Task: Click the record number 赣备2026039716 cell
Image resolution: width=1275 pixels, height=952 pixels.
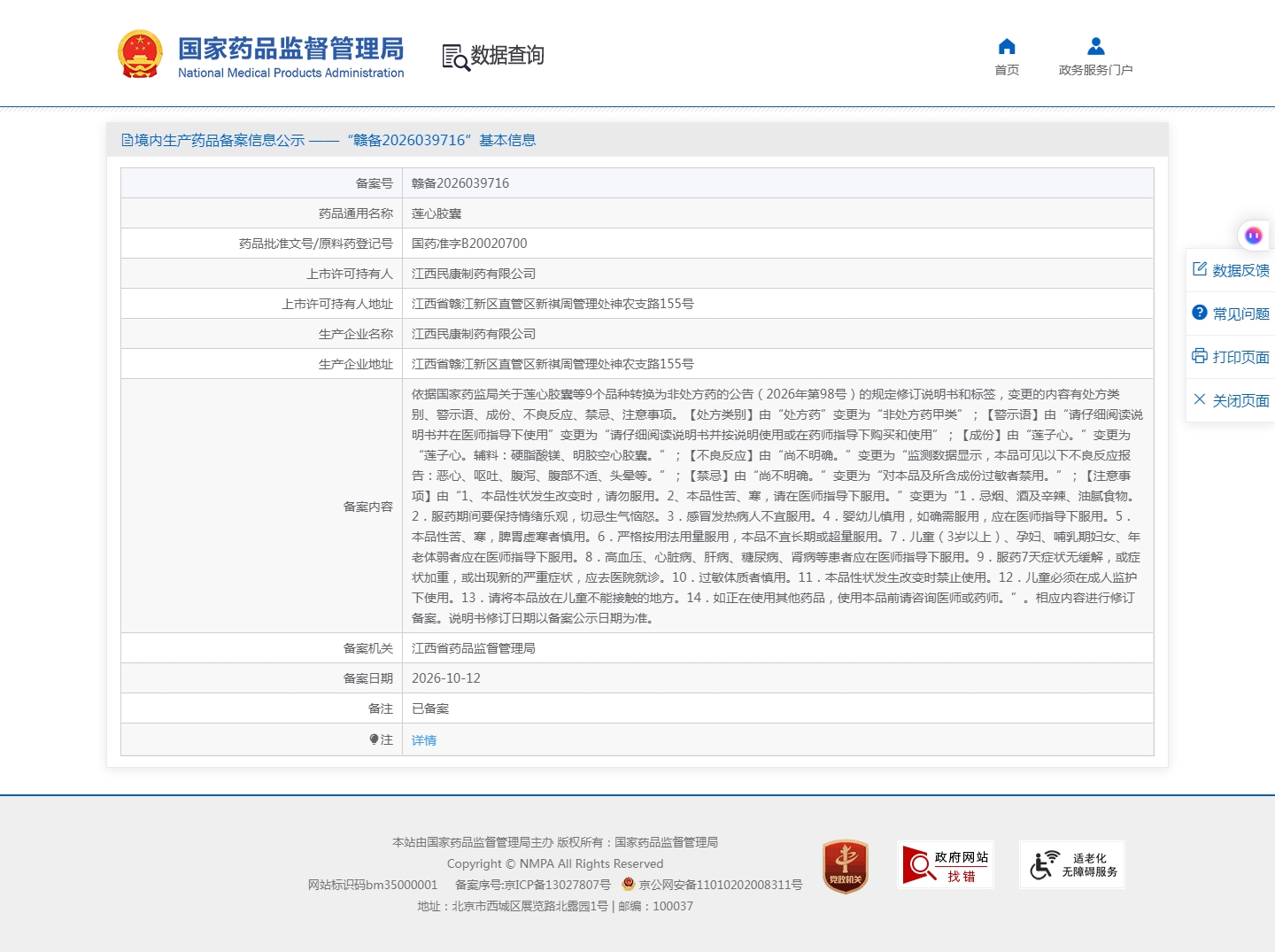Action: [777, 183]
